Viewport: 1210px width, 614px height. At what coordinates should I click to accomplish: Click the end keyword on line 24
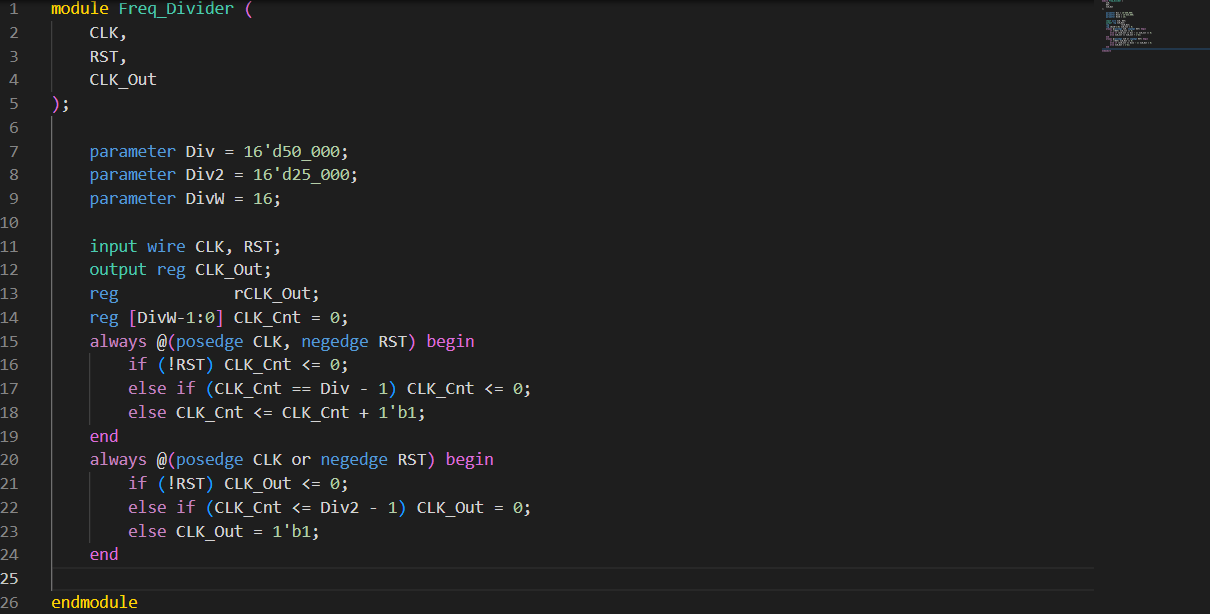click(103, 554)
